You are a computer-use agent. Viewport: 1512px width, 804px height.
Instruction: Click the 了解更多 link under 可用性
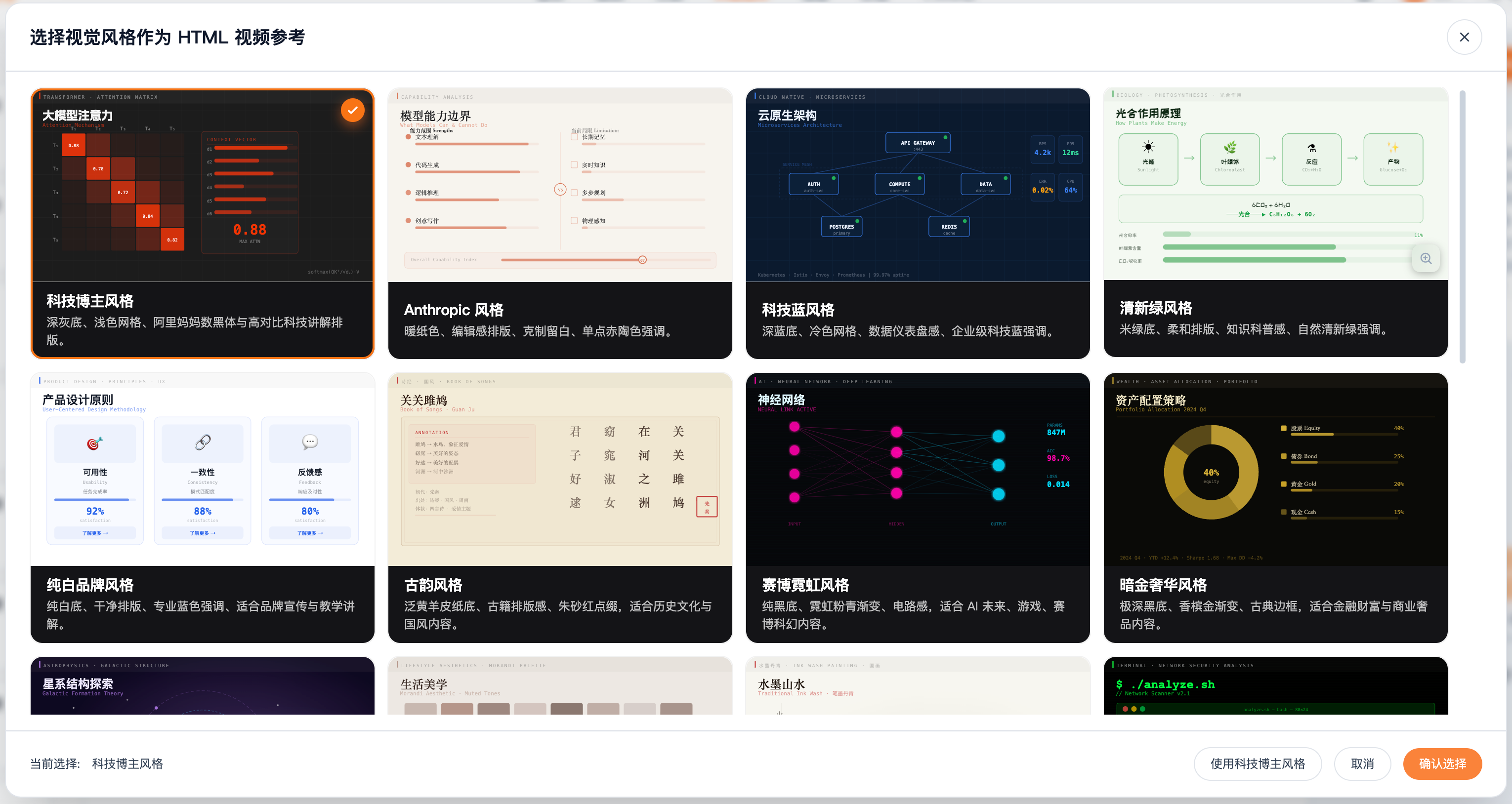94,533
